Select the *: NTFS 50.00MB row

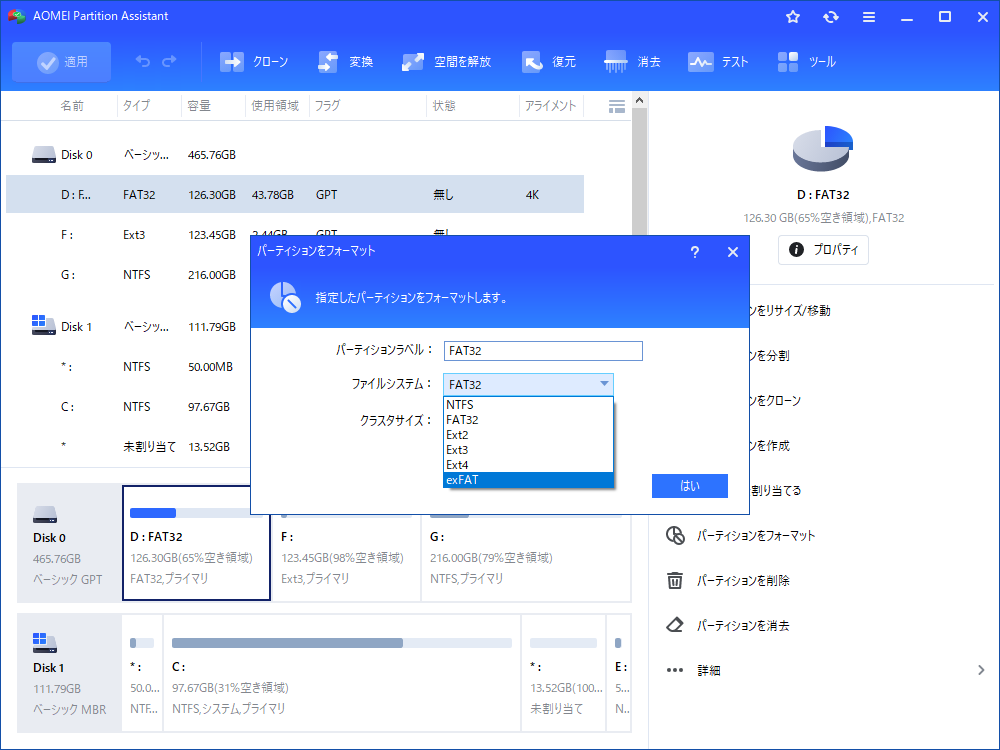click(128, 367)
